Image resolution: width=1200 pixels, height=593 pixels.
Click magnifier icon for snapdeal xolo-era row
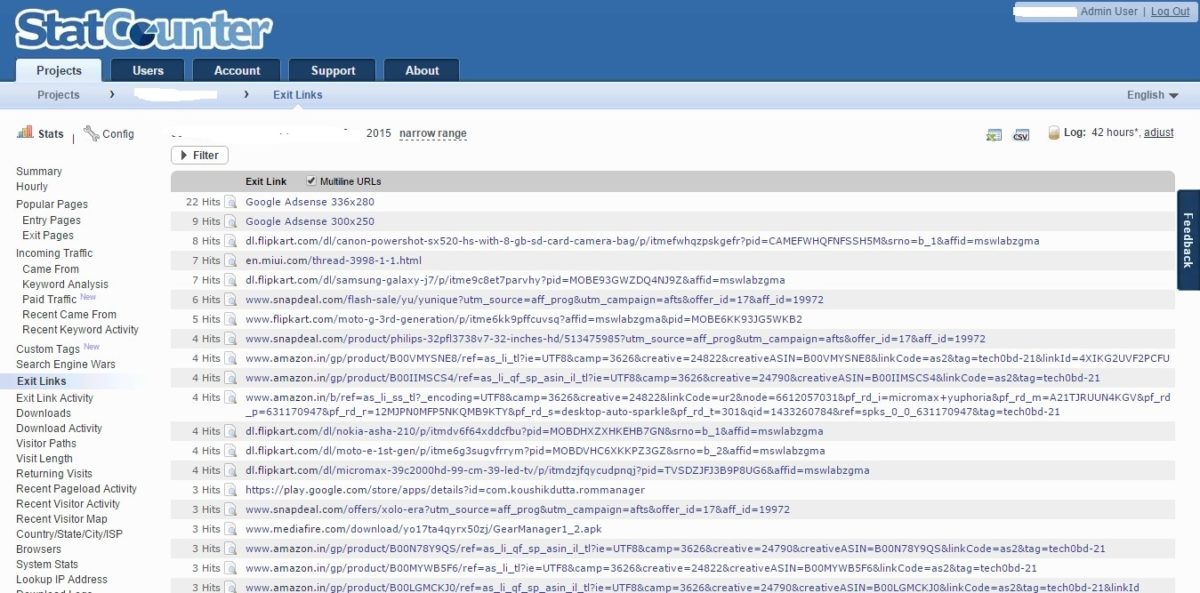point(230,510)
